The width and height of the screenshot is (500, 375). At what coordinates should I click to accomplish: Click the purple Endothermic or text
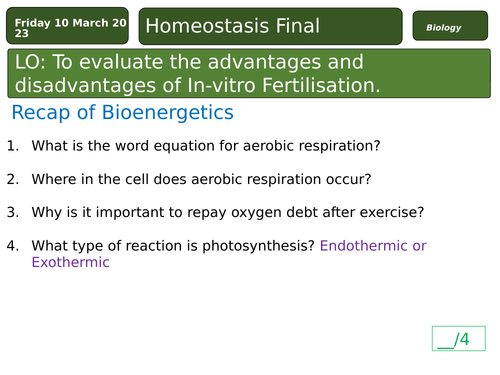click(x=373, y=246)
